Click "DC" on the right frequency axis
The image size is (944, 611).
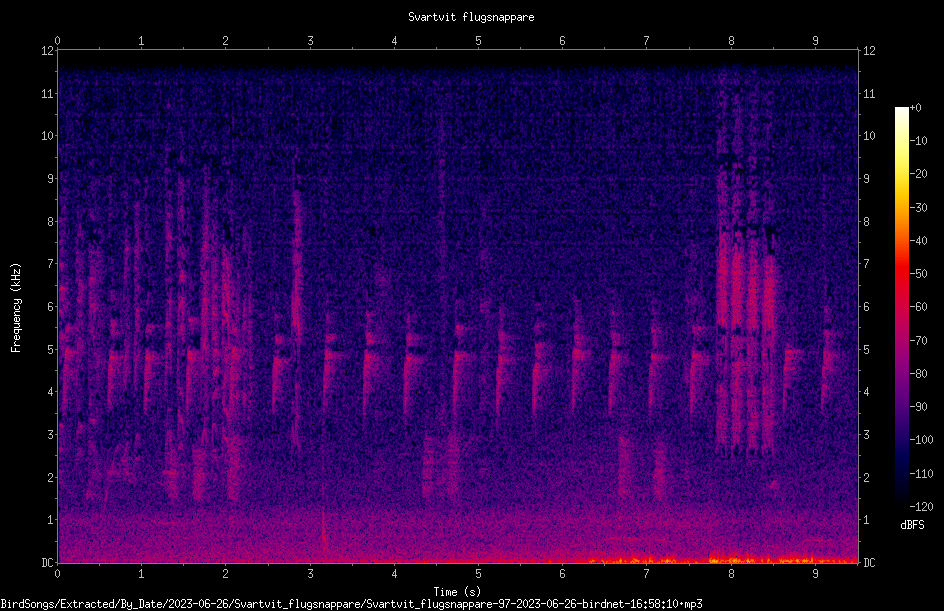(x=869, y=563)
